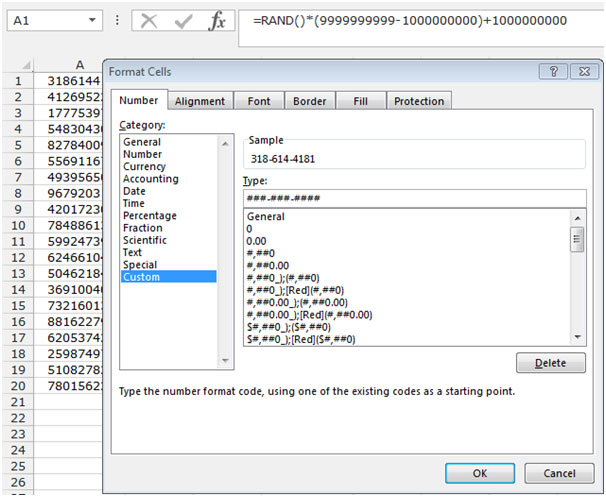Click the Type format code field
Viewport: 606px width, 497px height.
click(x=414, y=198)
